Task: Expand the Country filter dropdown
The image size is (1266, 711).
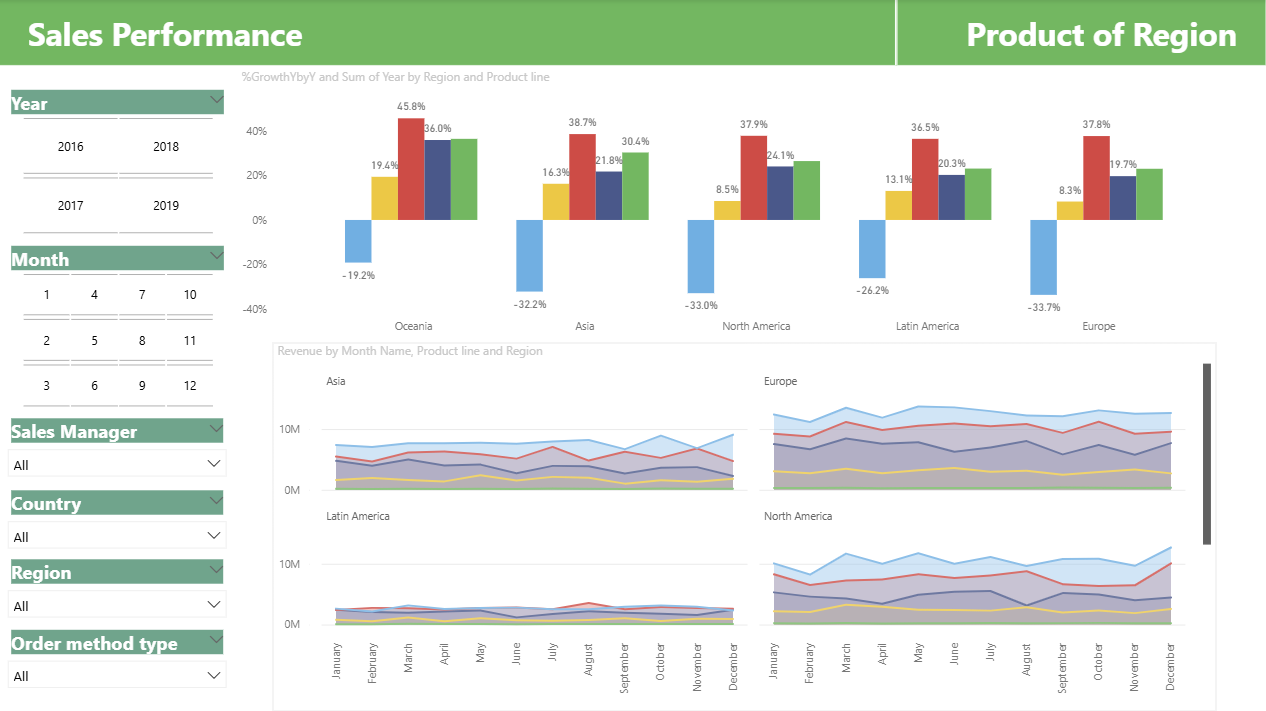Action: tap(117, 536)
